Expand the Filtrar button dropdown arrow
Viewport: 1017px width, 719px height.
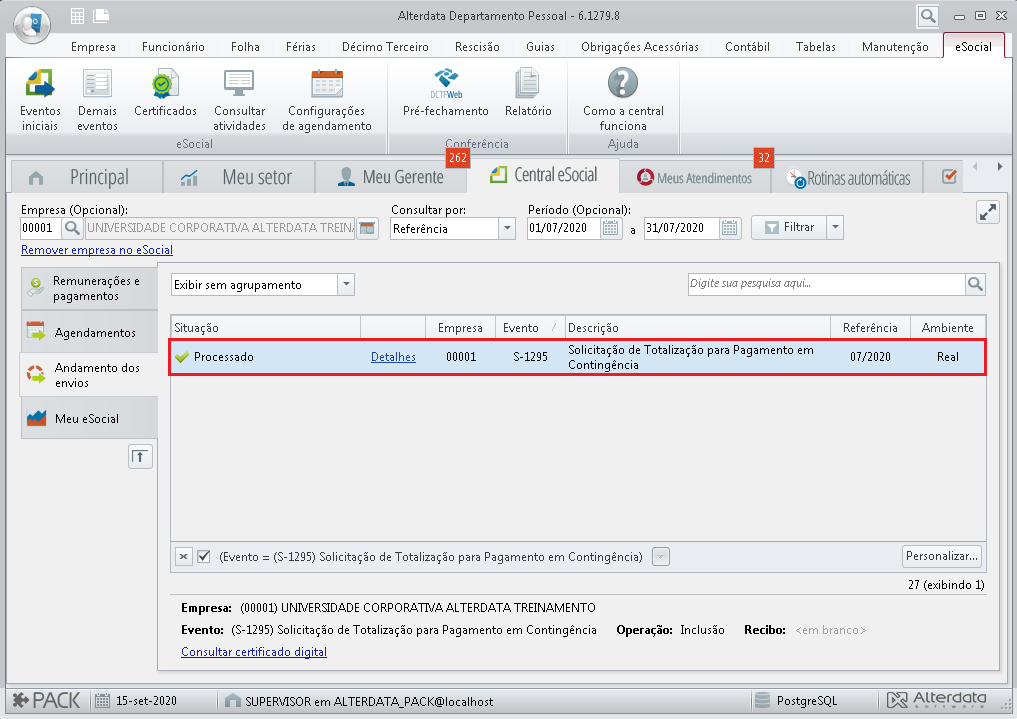835,228
